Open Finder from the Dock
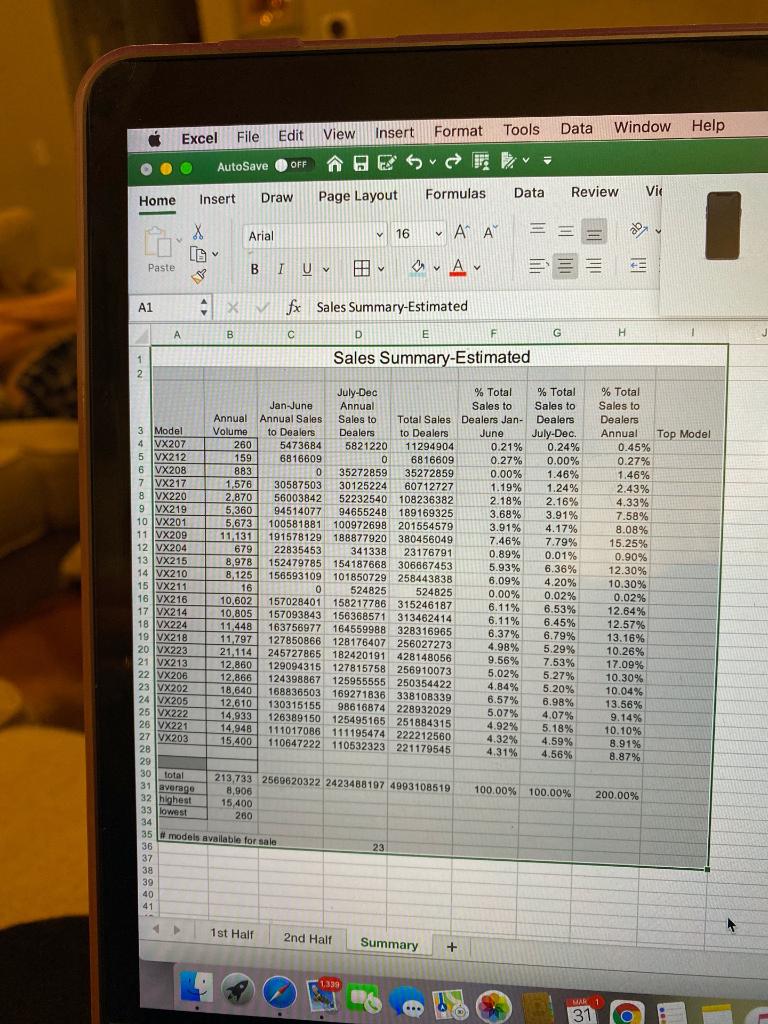768x1024 pixels. click(x=196, y=989)
